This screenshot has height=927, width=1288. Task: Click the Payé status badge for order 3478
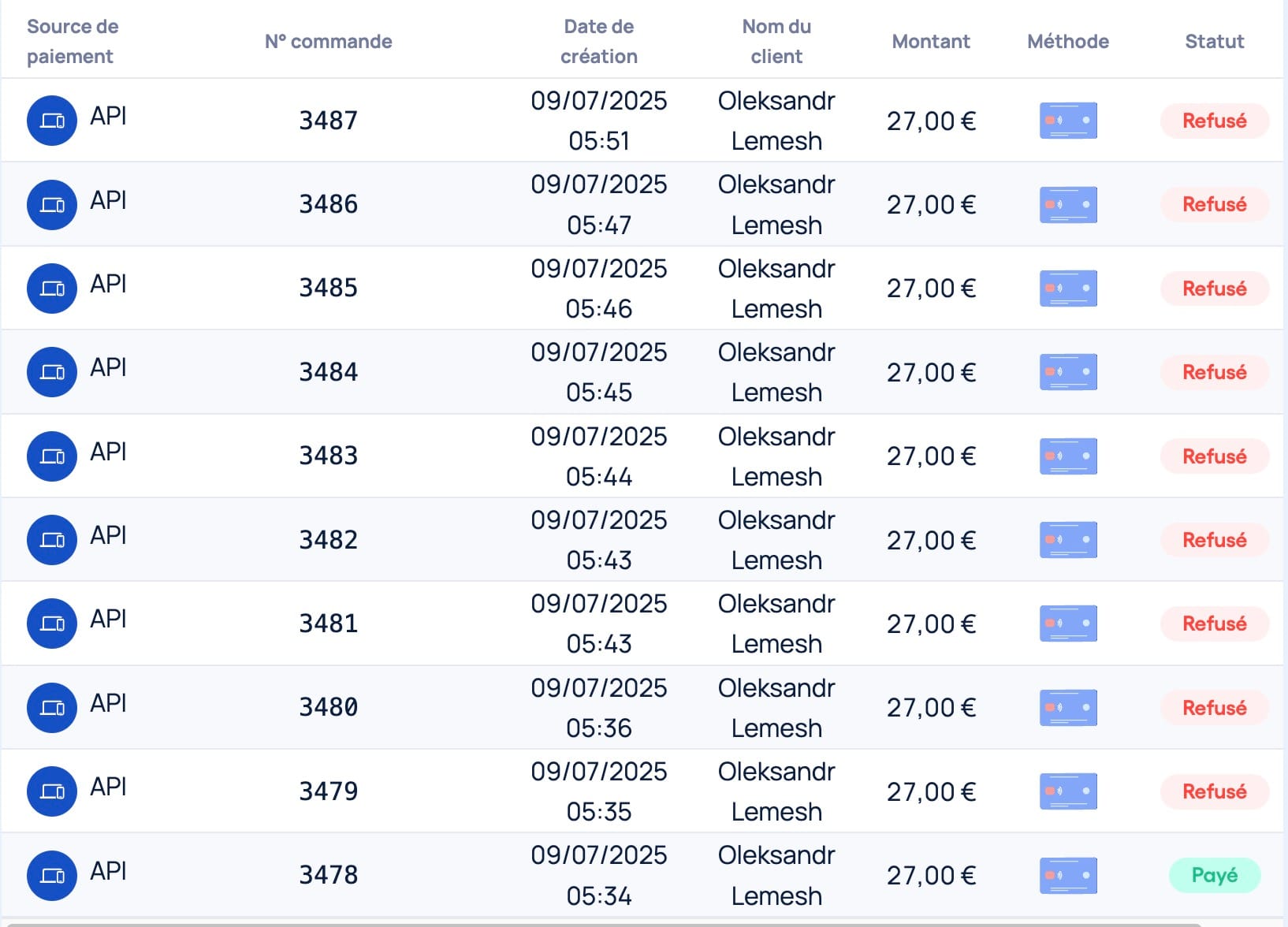point(1215,876)
